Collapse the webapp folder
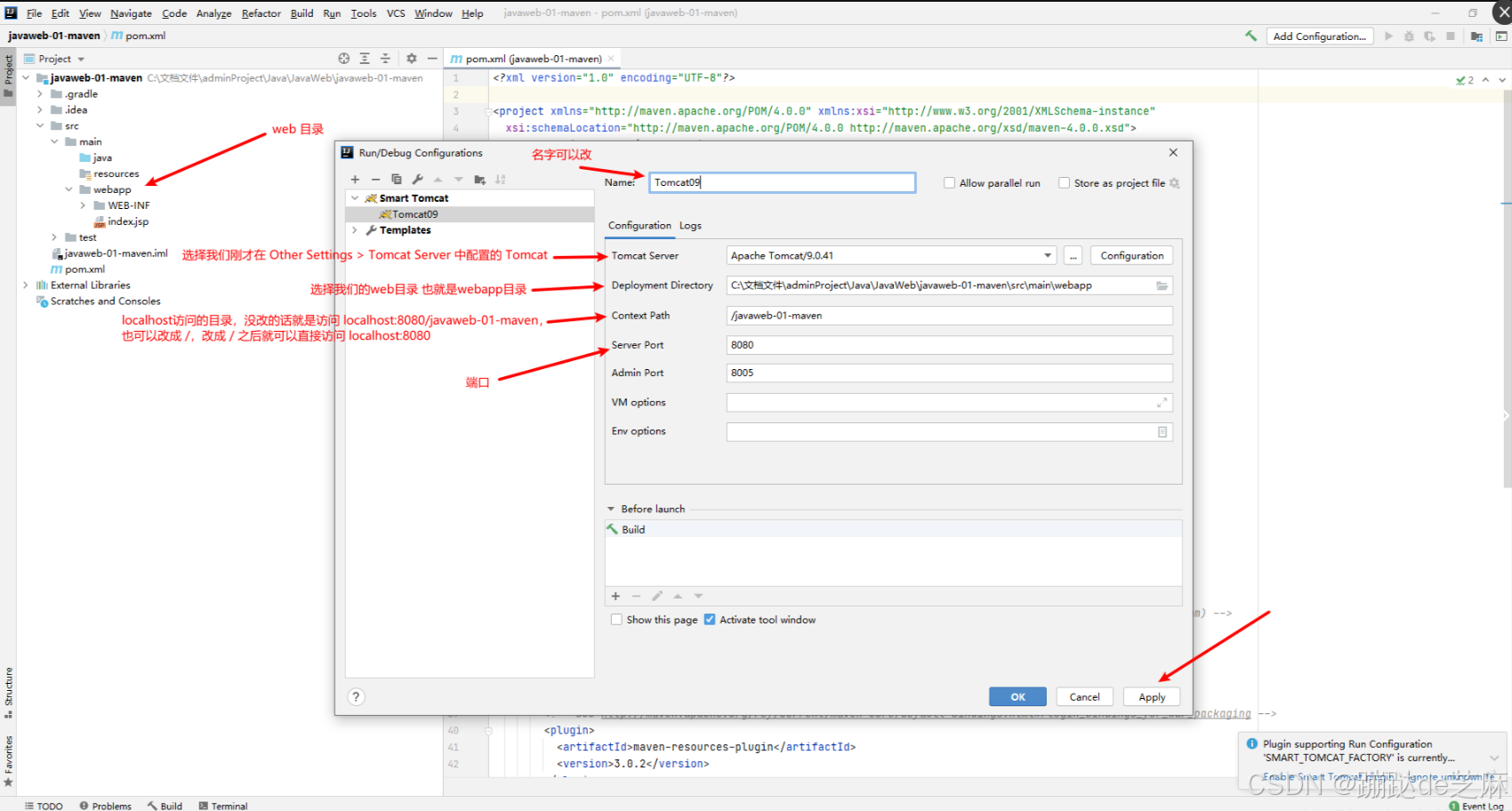 (x=68, y=189)
